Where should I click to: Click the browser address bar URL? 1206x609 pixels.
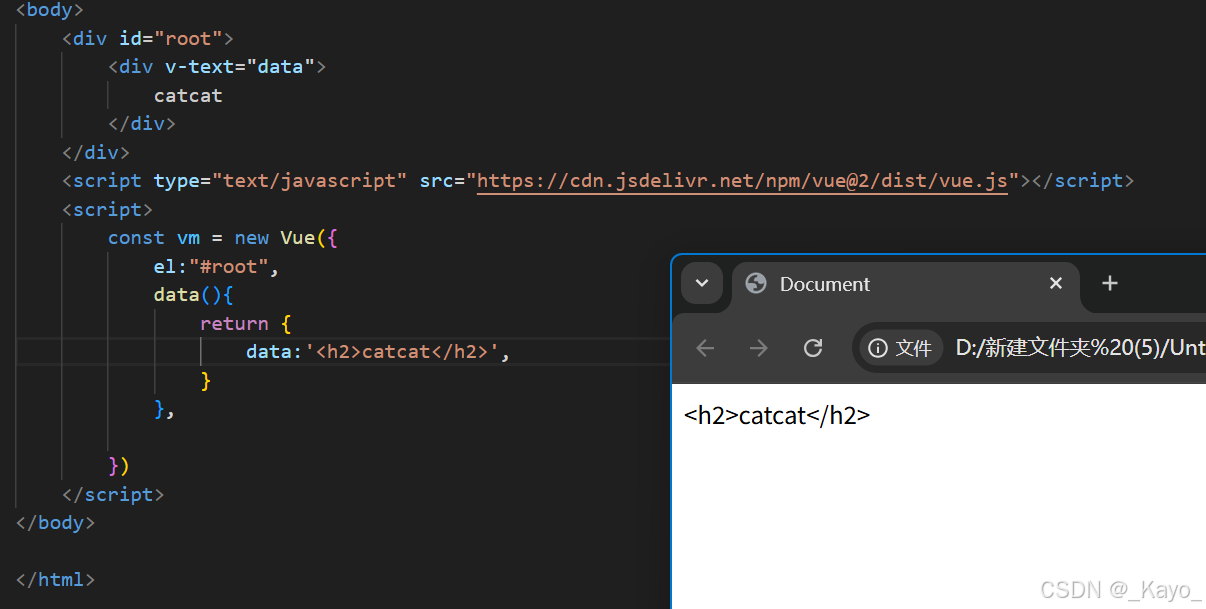coord(1080,348)
